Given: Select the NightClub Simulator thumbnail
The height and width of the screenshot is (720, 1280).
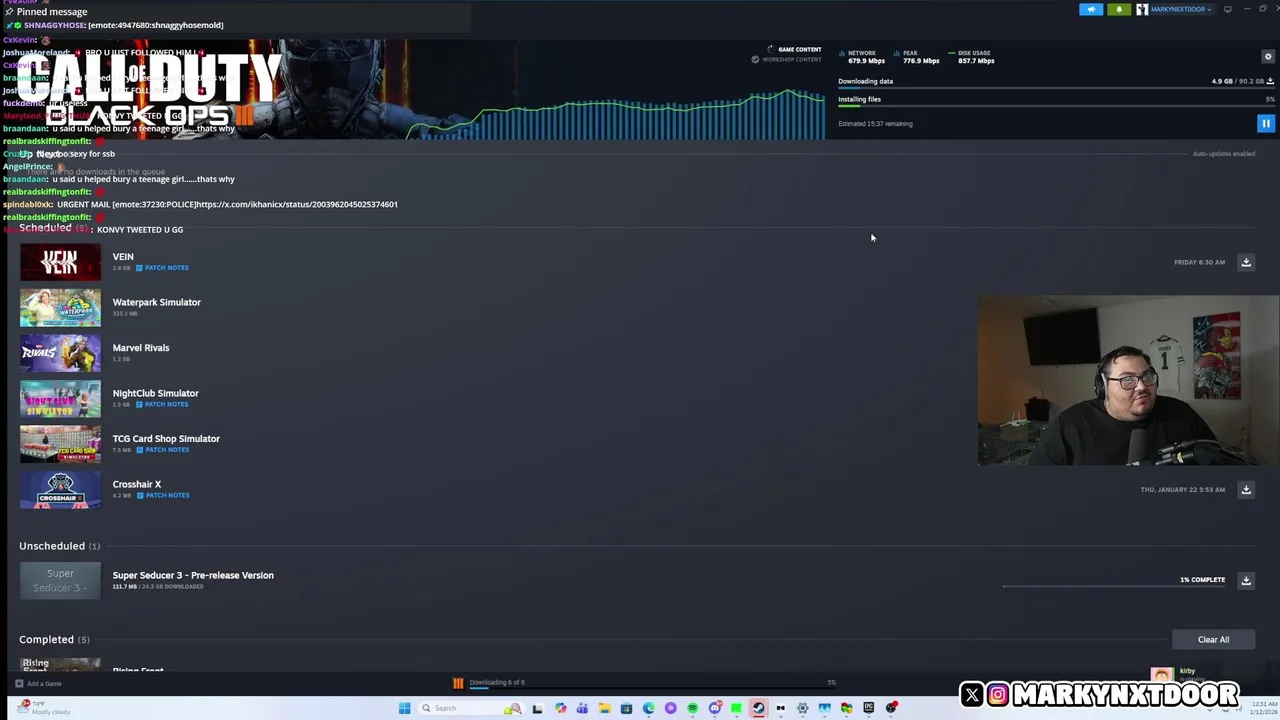Looking at the screenshot, I should [60, 399].
